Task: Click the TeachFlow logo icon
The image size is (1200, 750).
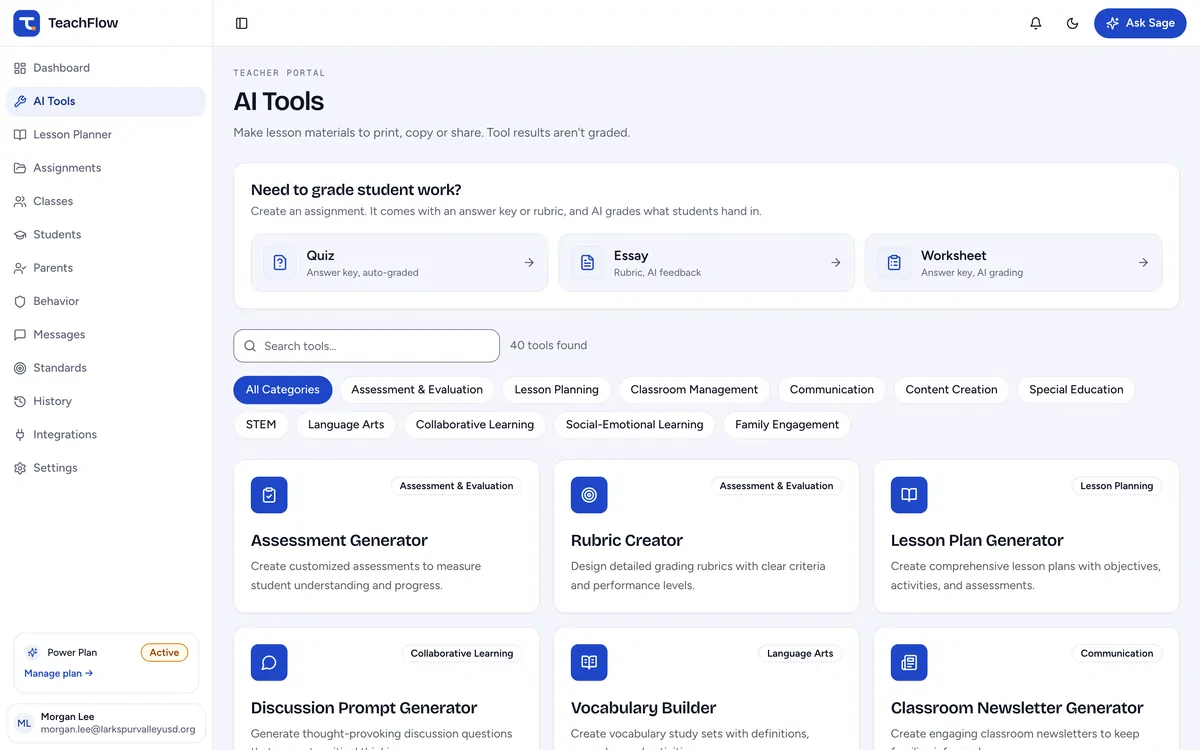Action: [x=26, y=23]
